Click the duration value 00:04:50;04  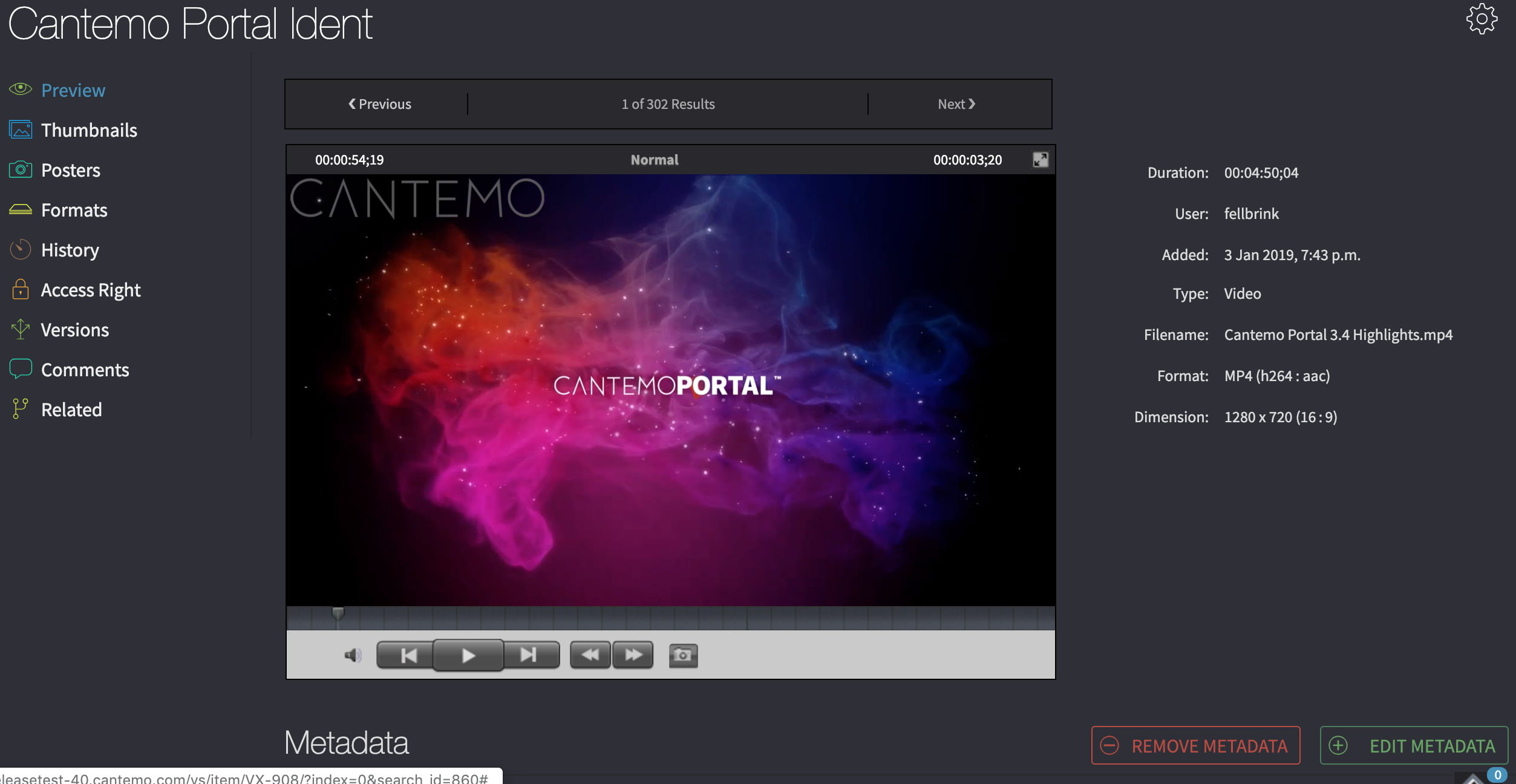(1261, 172)
